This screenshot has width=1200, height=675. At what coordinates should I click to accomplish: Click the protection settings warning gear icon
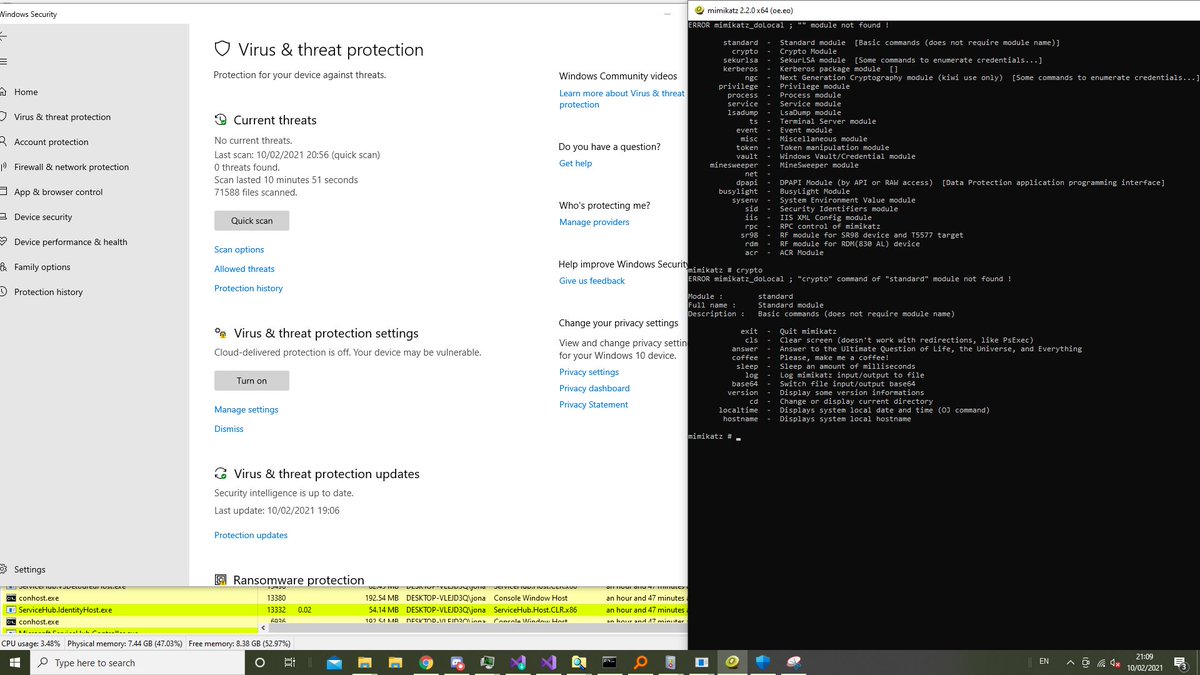point(221,333)
